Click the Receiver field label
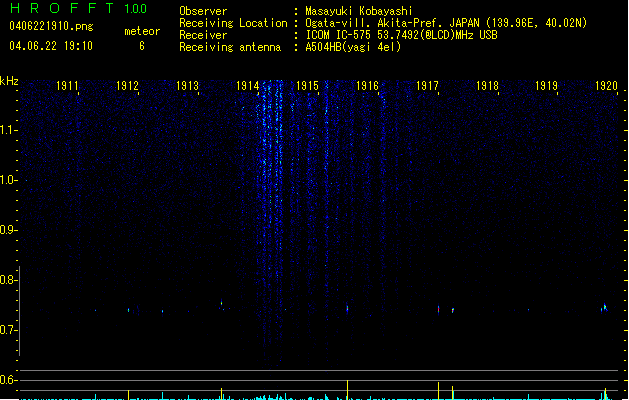 coord(203,35)
